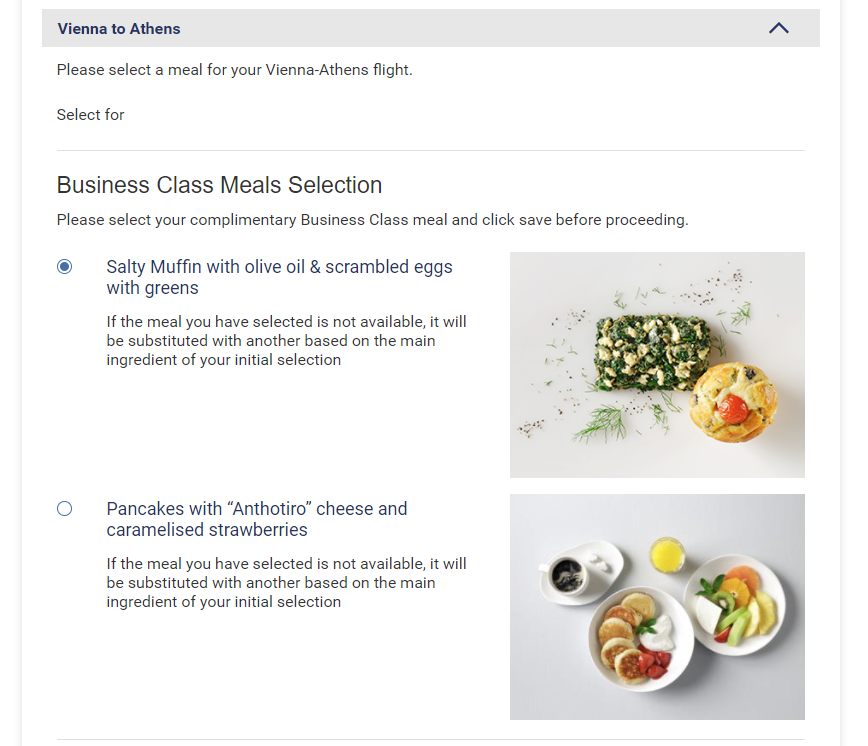The image size is (868, 746).
Task: Open the Pancakes meal photo
Action: click(x=657, y=606)
